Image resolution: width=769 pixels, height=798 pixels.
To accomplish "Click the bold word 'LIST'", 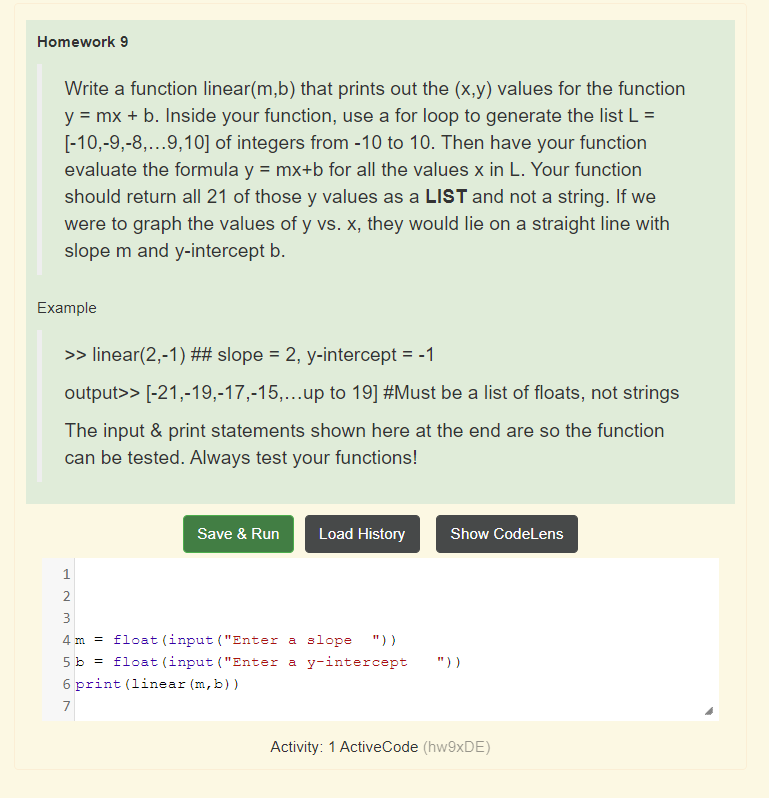I will click(x=446, y=196).
